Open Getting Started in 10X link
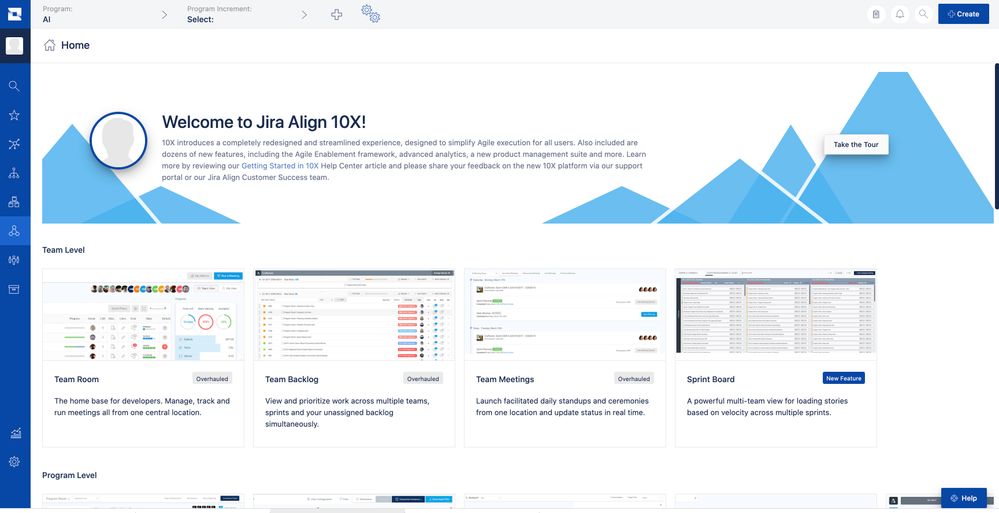This screenshot has width=999, height=513. coord(280,166)
